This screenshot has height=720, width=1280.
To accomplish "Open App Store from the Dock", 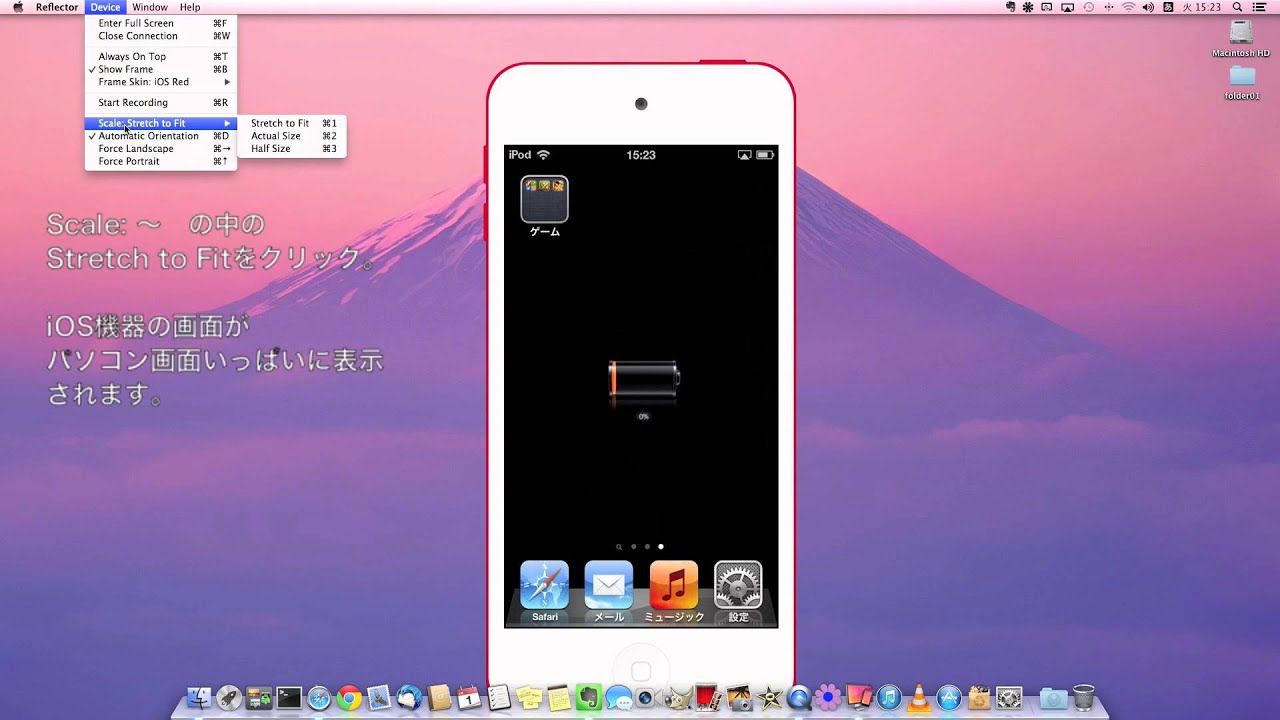I will pyautogui.click(x=948, y=697).
